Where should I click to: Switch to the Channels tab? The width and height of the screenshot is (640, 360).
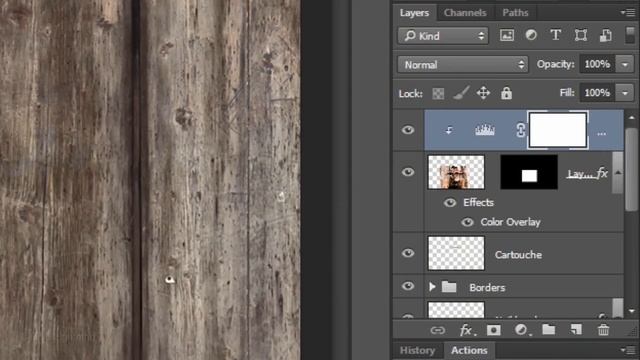[x=465, y=13]
